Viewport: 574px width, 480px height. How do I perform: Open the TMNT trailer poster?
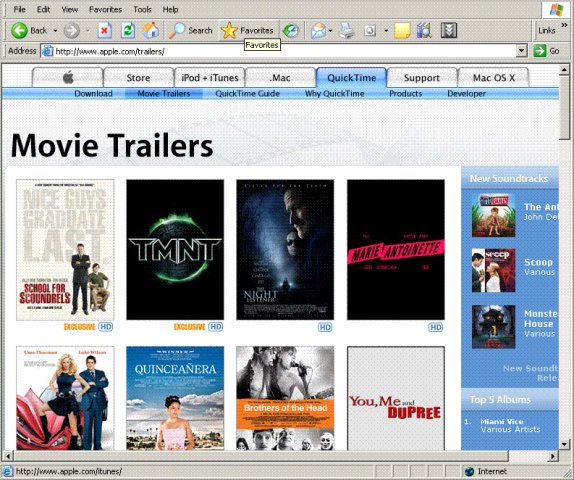(x=175, y=250)
